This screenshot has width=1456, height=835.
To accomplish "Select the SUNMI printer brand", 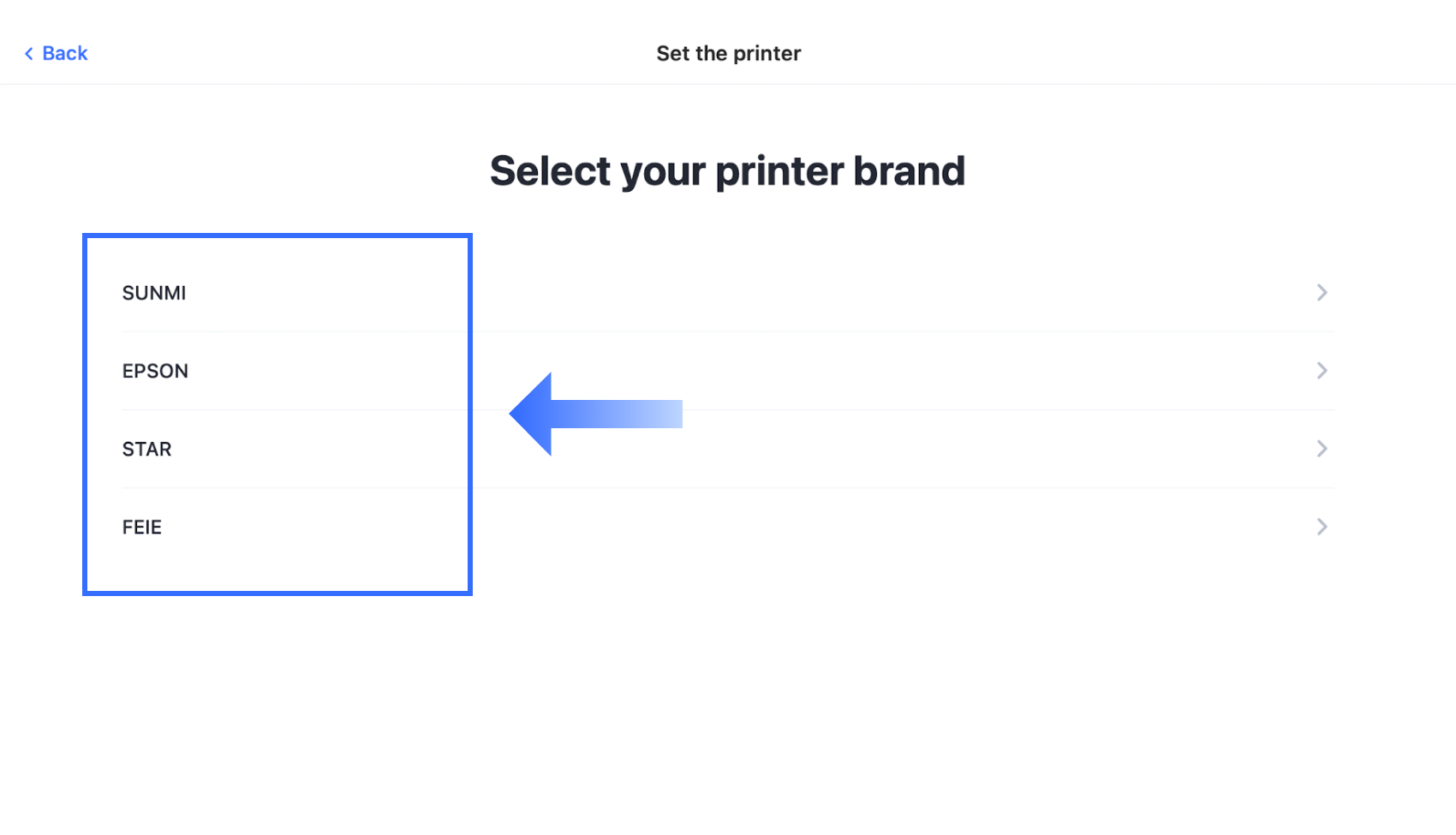I will (x=154, y=292).
